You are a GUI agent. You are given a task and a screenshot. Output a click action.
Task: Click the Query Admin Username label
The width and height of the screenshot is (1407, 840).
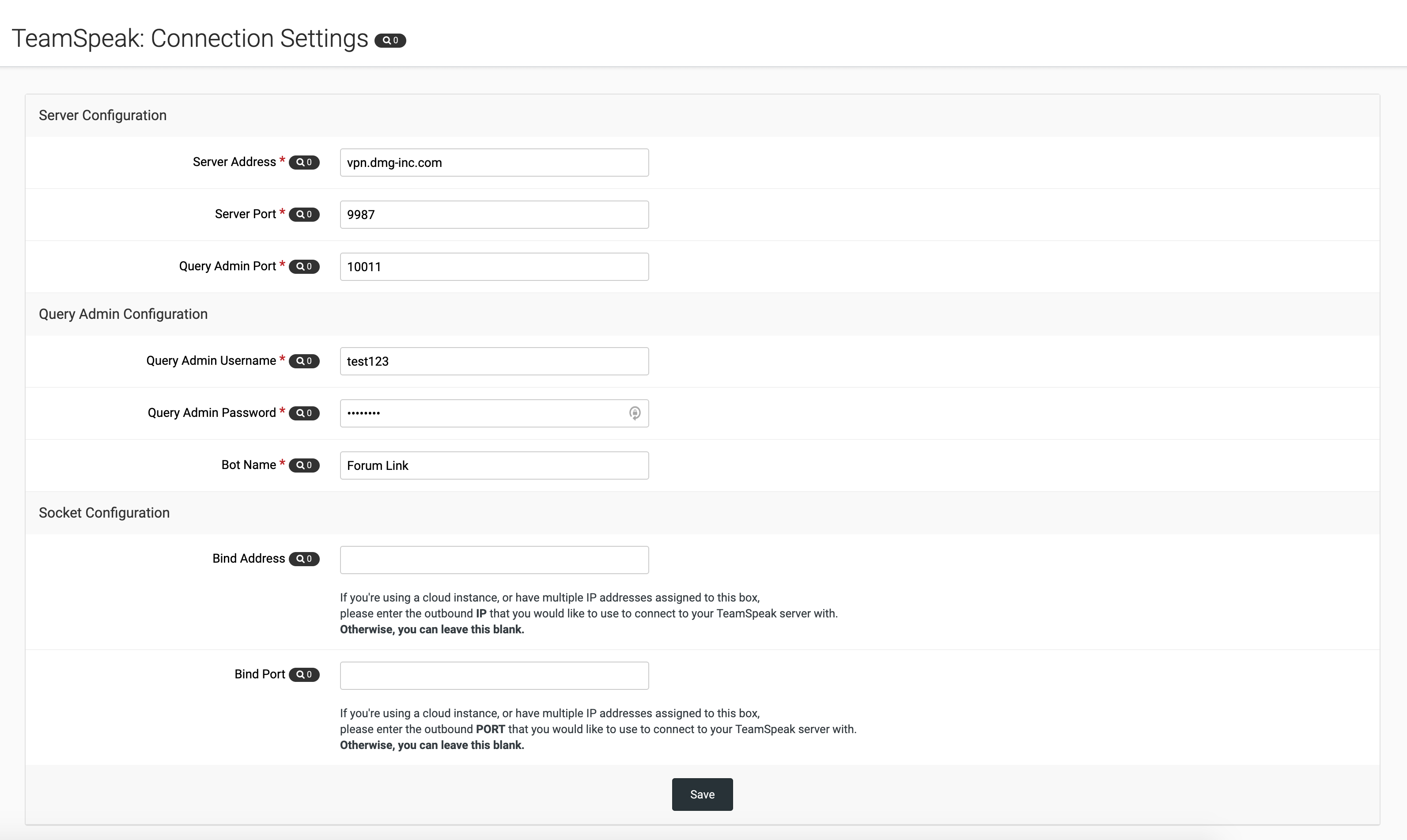click(211, 360)
